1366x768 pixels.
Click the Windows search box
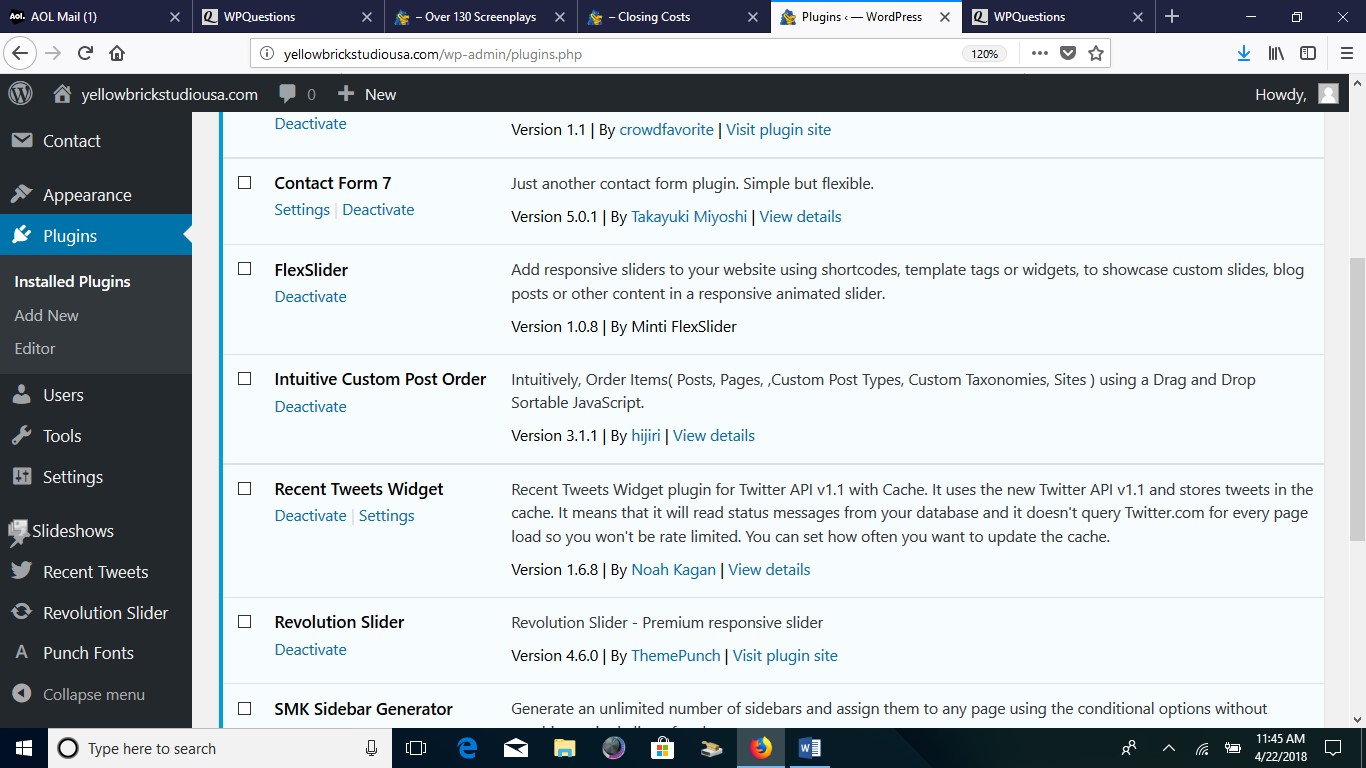pyautogui.click(x=218, y=748)
